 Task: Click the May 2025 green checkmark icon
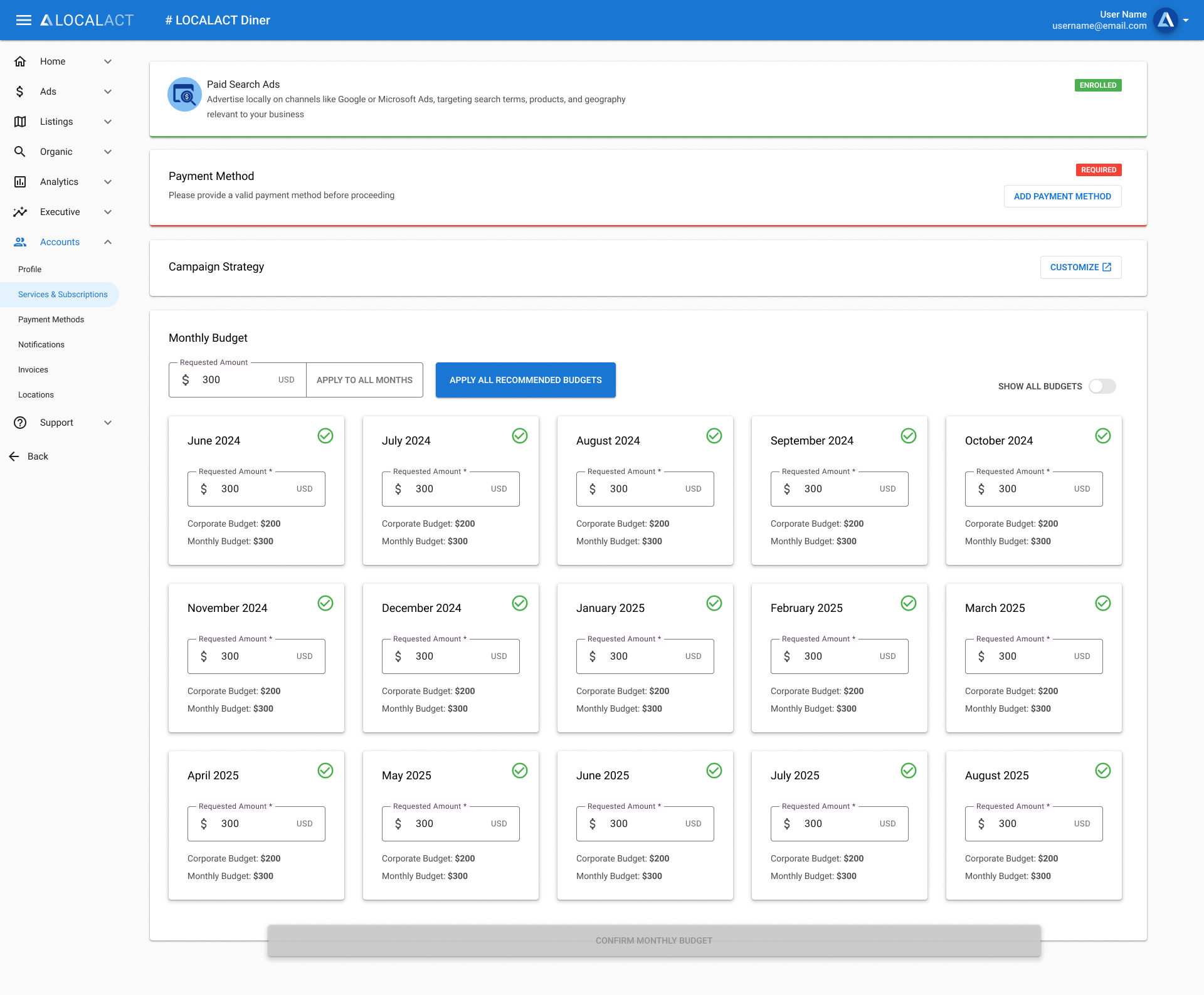point(520,771)
